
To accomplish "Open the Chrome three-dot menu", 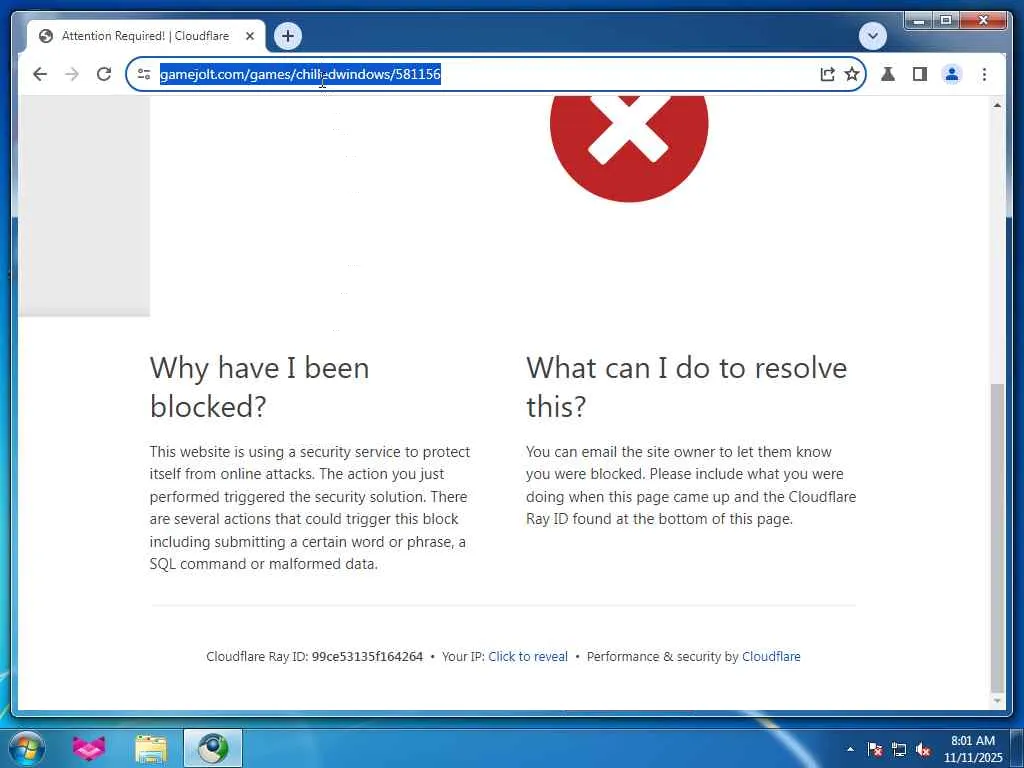I will coord(984,74).
